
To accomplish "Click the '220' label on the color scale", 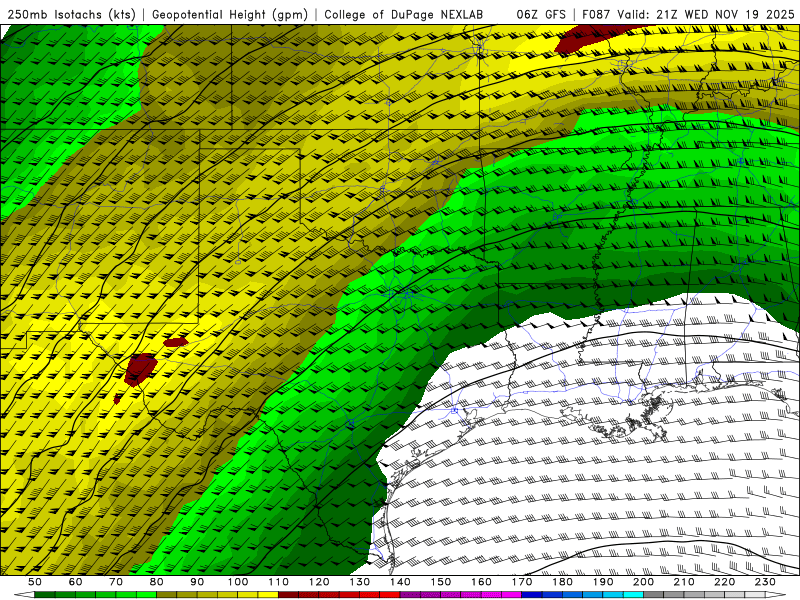I will click(x=725, y=582).
